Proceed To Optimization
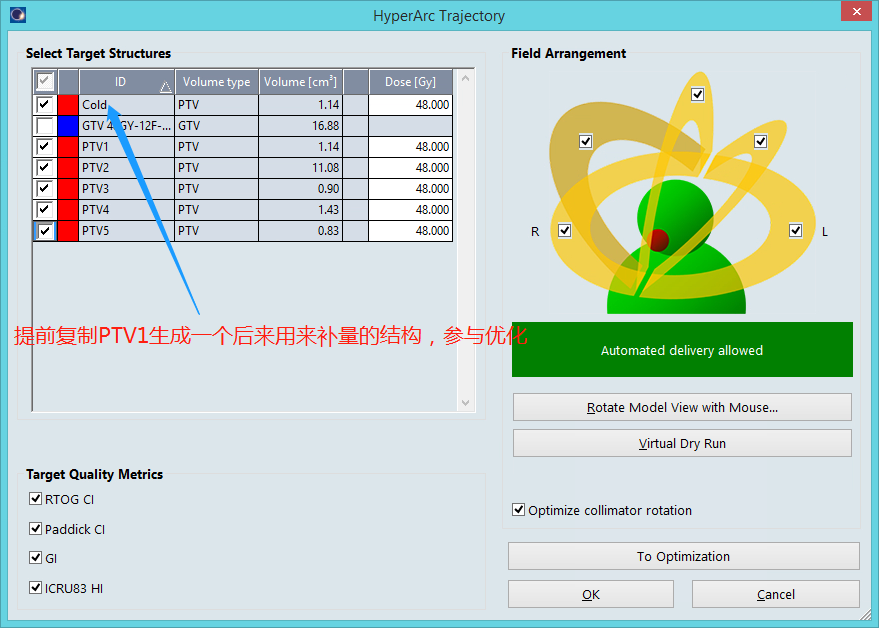879x628 pixels. (x=683, y=556)
